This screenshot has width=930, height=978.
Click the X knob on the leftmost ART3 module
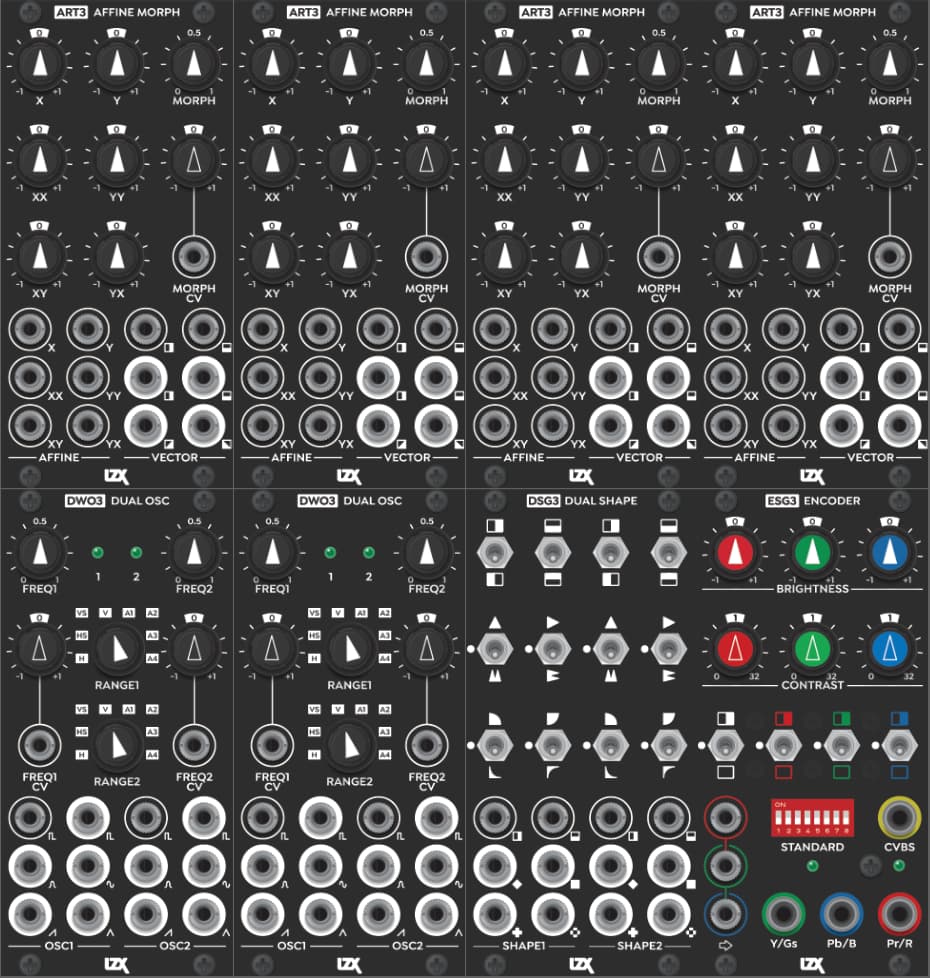coord(39,64)
